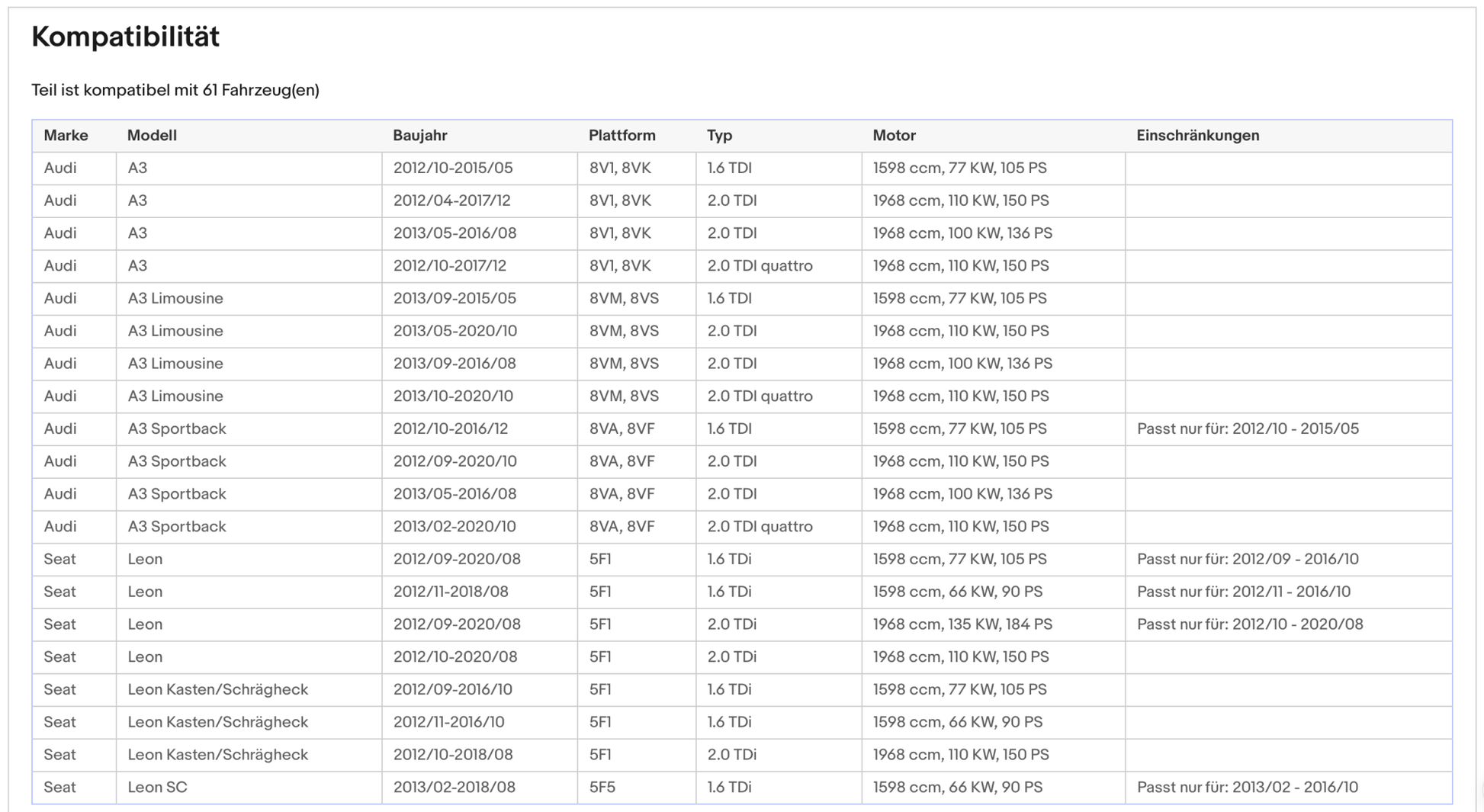
Task: Select the Baujahr cell 2013/10-2020/10
Action: point(453,396)
